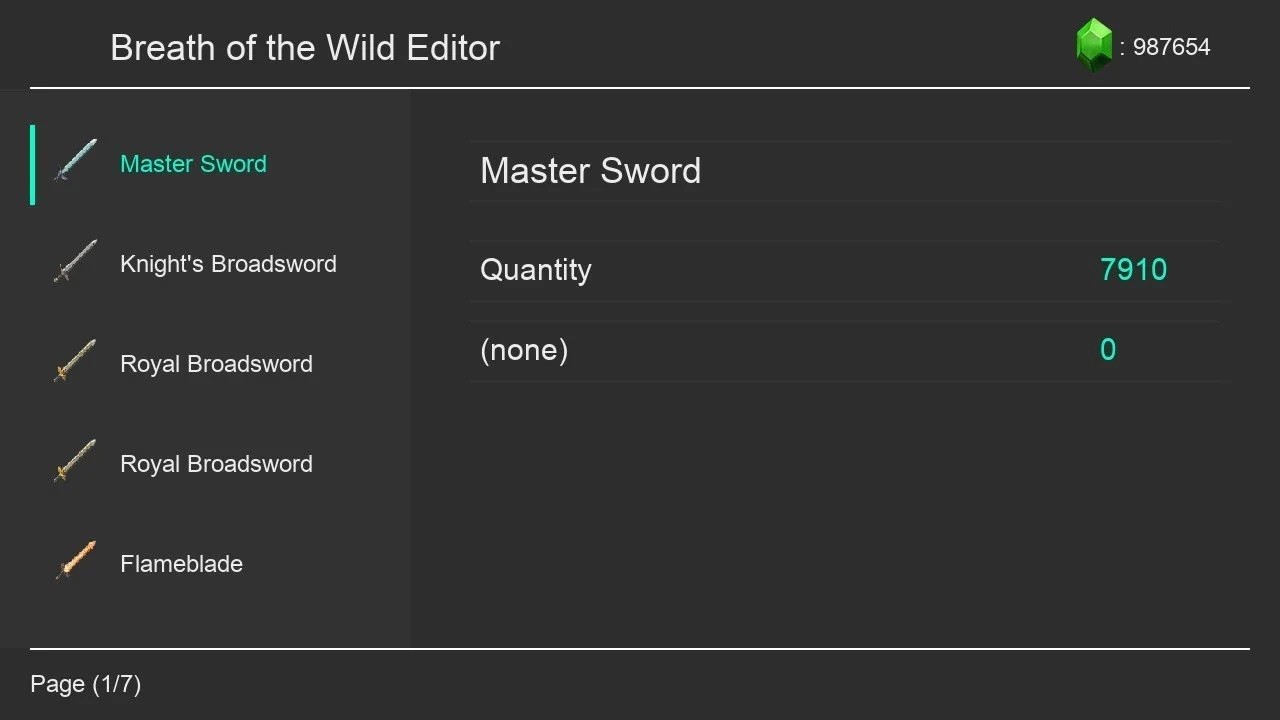
Task: Click the Royal Broadsword icon below Knight's Broadsword
Action: (x=75, y=361)
